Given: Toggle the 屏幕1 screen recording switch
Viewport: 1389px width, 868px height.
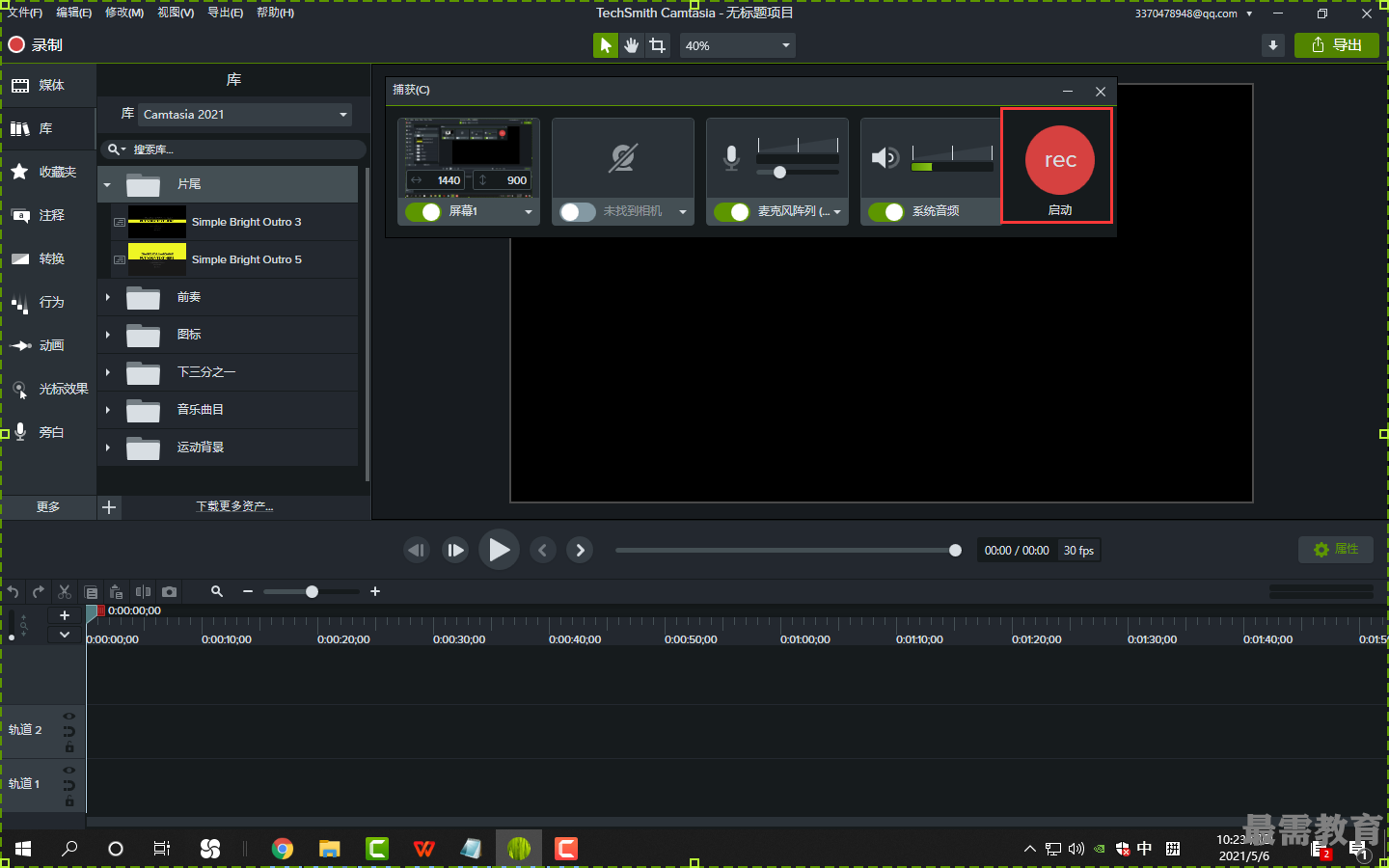Looking at the screenshot, I should pos(422,211).
